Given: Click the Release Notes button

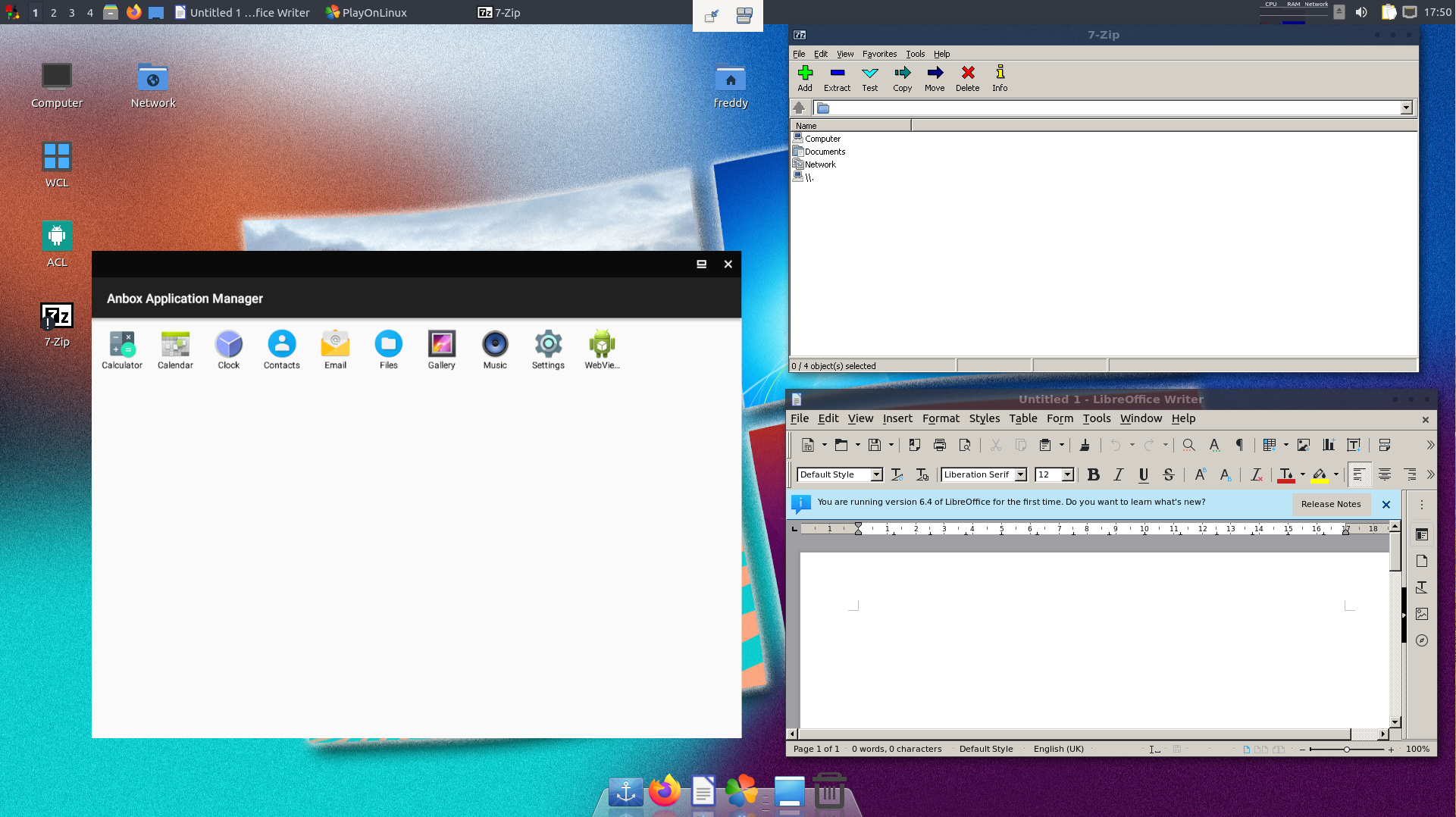Looking at the screenshot, I should tap(1330, 504).
